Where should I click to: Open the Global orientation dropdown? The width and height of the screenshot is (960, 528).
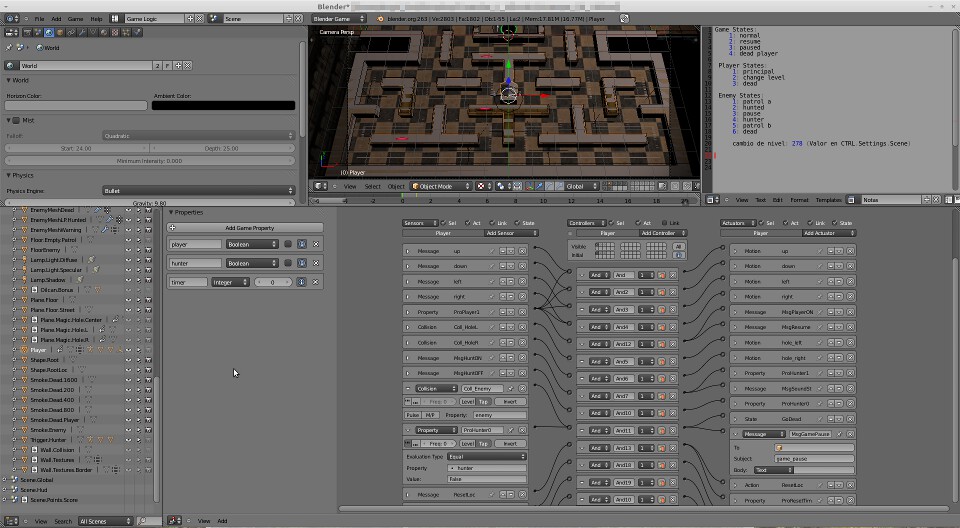point(580,186)
